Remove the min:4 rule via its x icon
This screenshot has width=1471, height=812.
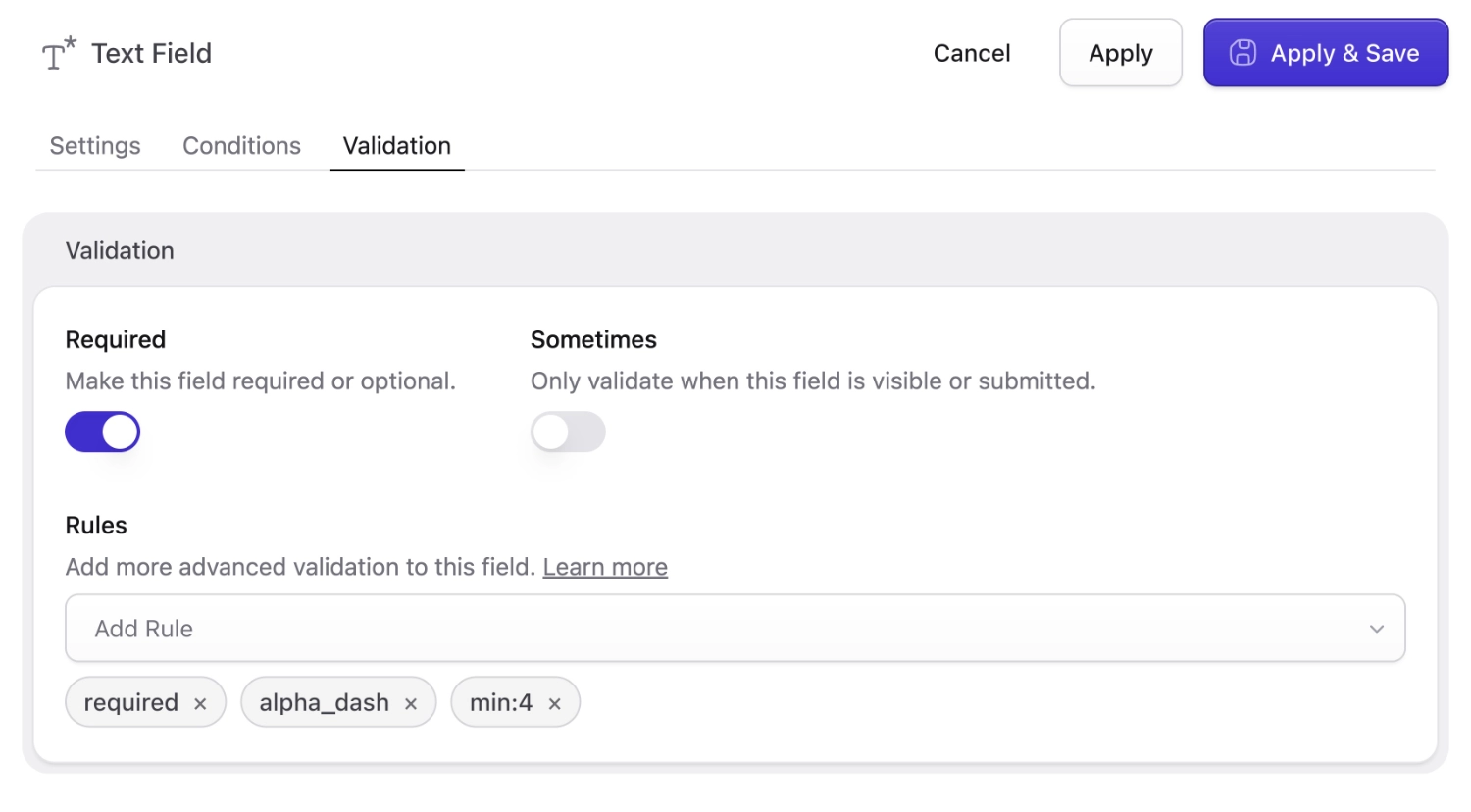tap(555, 702)
